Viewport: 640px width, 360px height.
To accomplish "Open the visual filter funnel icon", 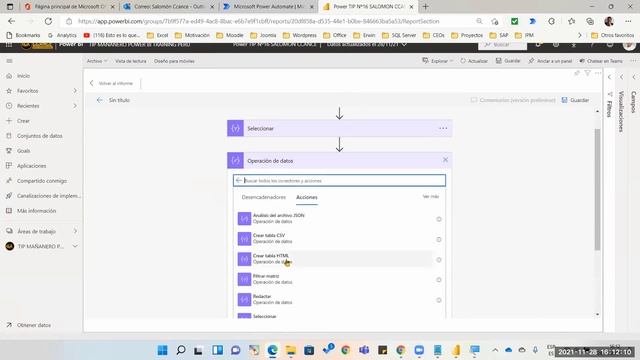I will point(587,73).
